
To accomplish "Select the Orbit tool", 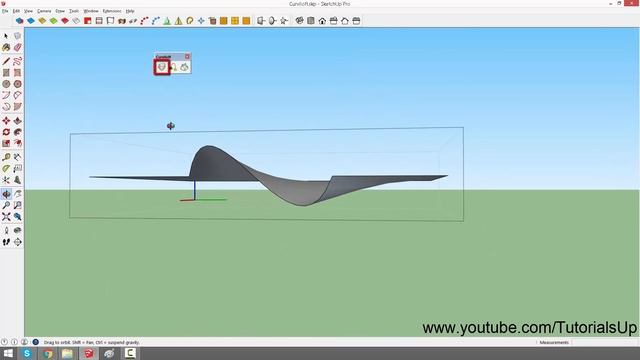I will point(6,194).
